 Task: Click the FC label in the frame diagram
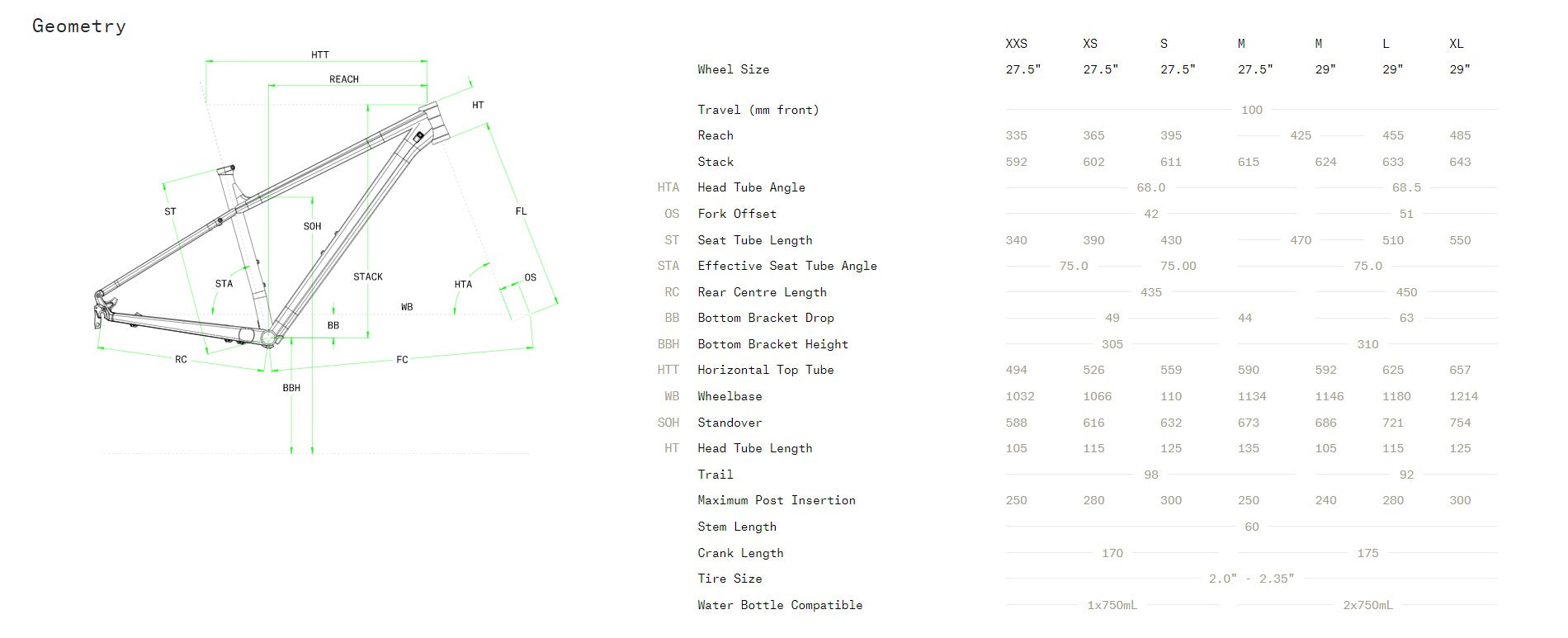pos(402,360)
